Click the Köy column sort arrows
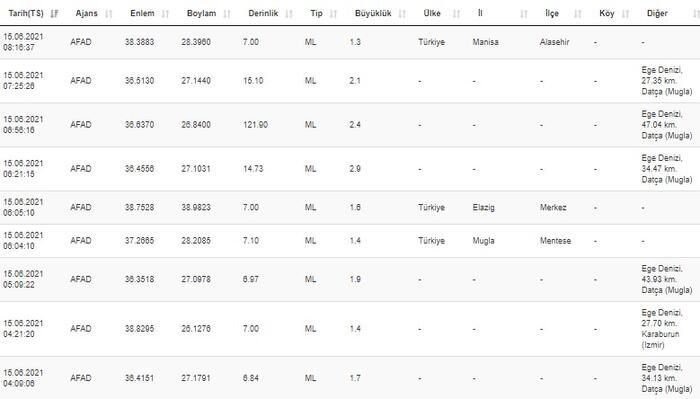 point(625,14)
